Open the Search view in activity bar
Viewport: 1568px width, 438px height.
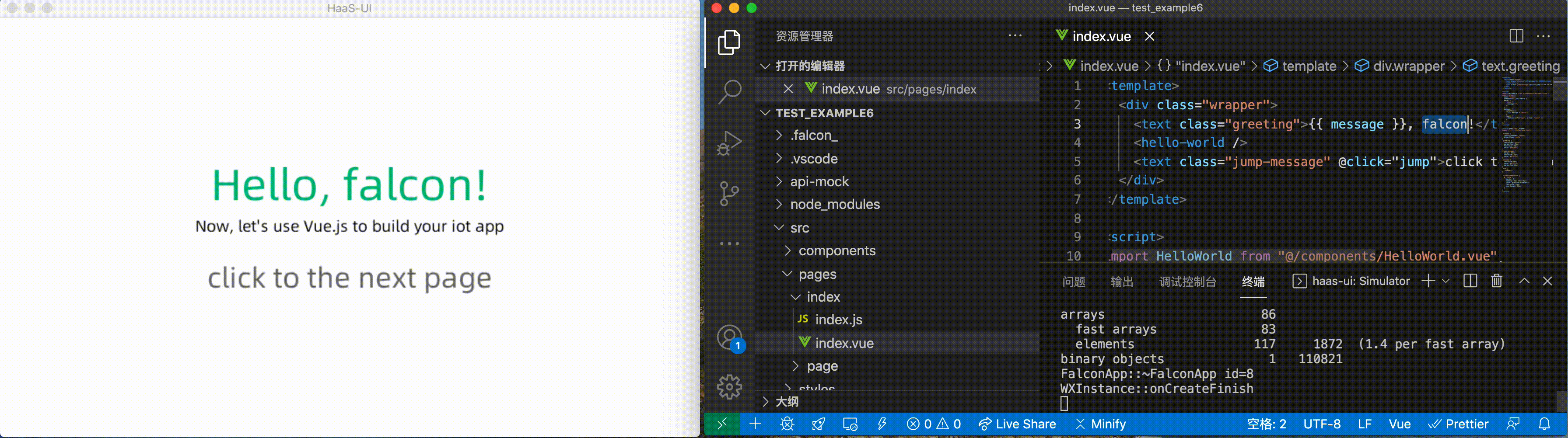(729, 92)
